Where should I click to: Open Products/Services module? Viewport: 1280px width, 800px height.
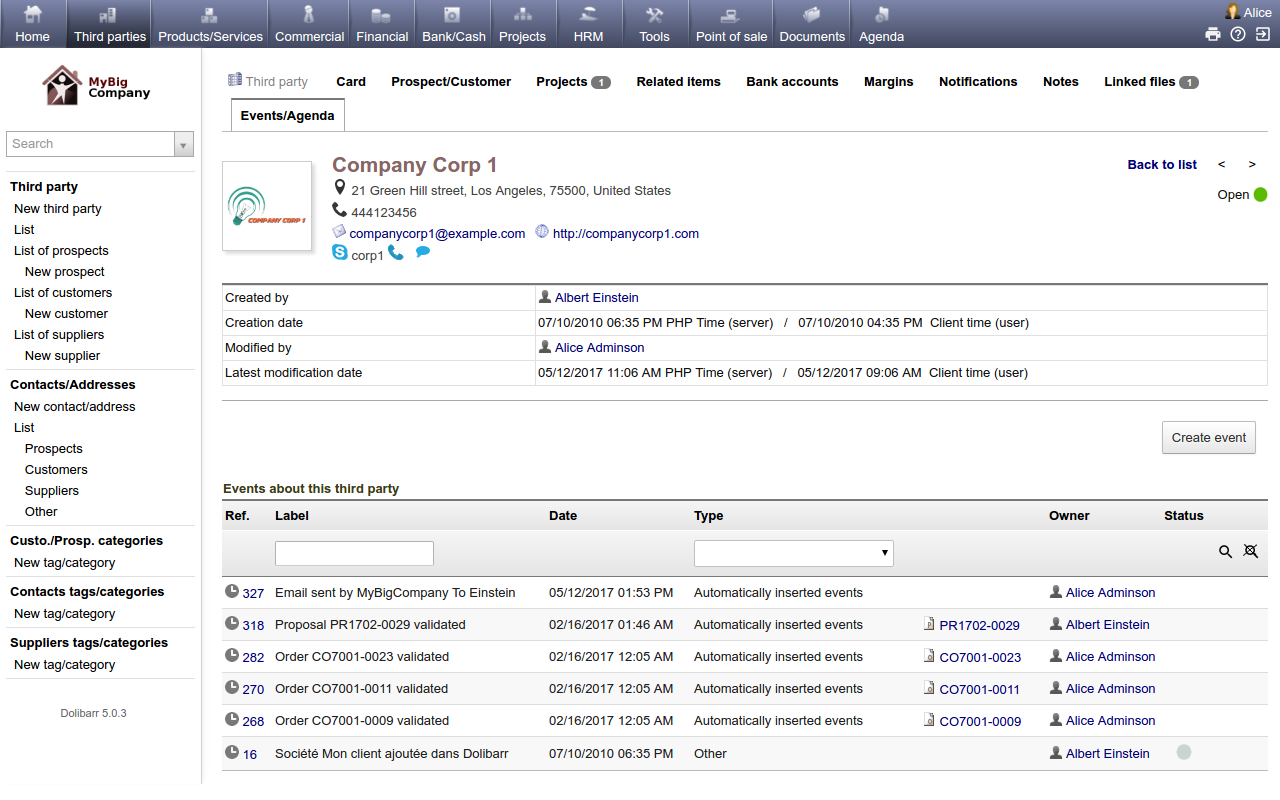point(210,24)
